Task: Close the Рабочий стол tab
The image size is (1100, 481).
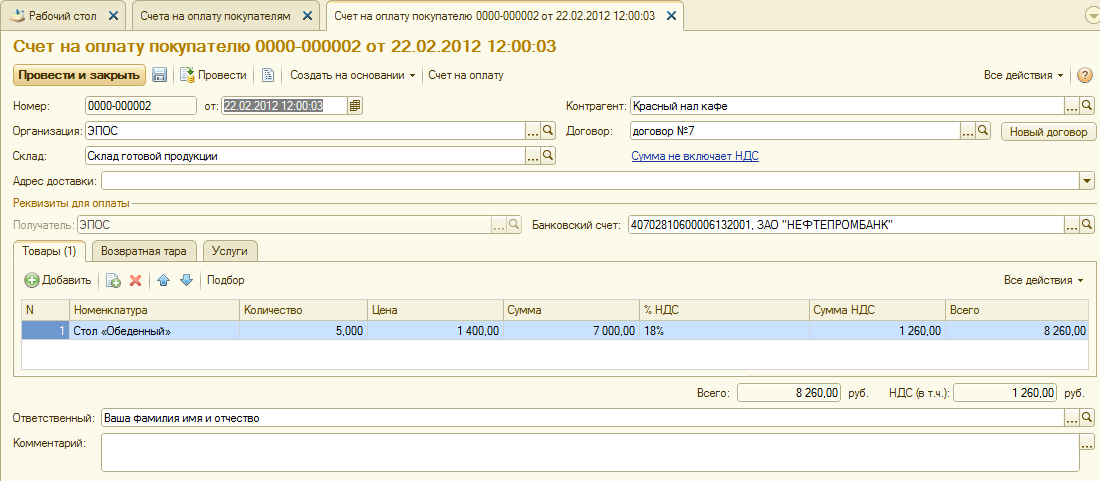Action: [x=114, y=15]
